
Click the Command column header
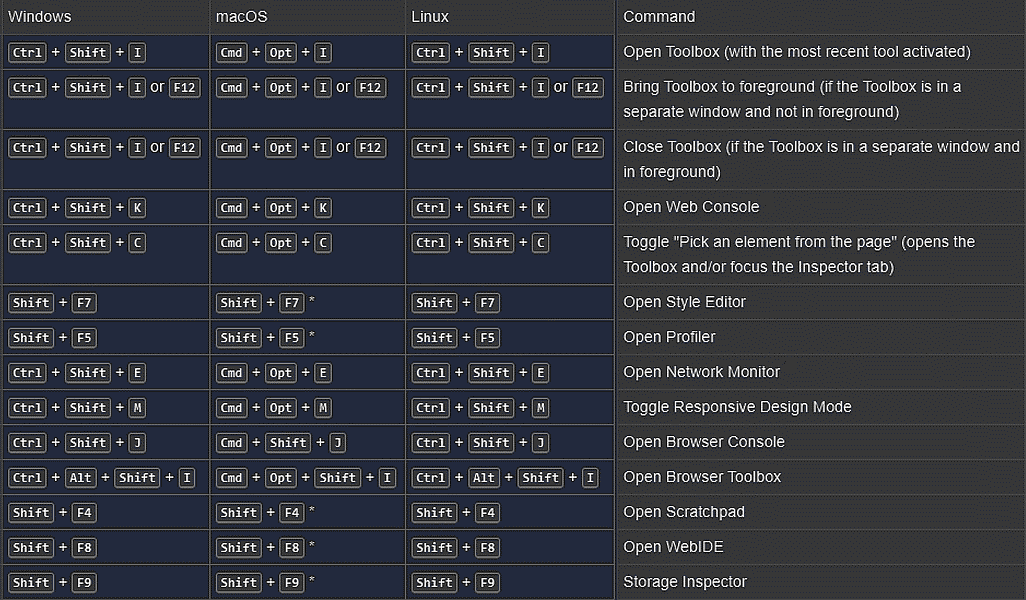pyautogui.click(x=659, y=17)
